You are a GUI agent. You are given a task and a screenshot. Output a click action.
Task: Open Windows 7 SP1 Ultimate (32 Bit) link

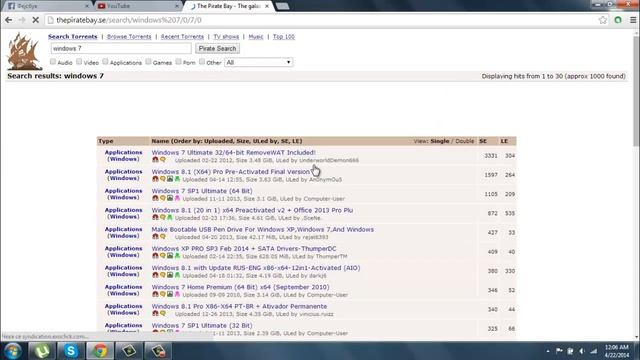click(x=202, y=326)
